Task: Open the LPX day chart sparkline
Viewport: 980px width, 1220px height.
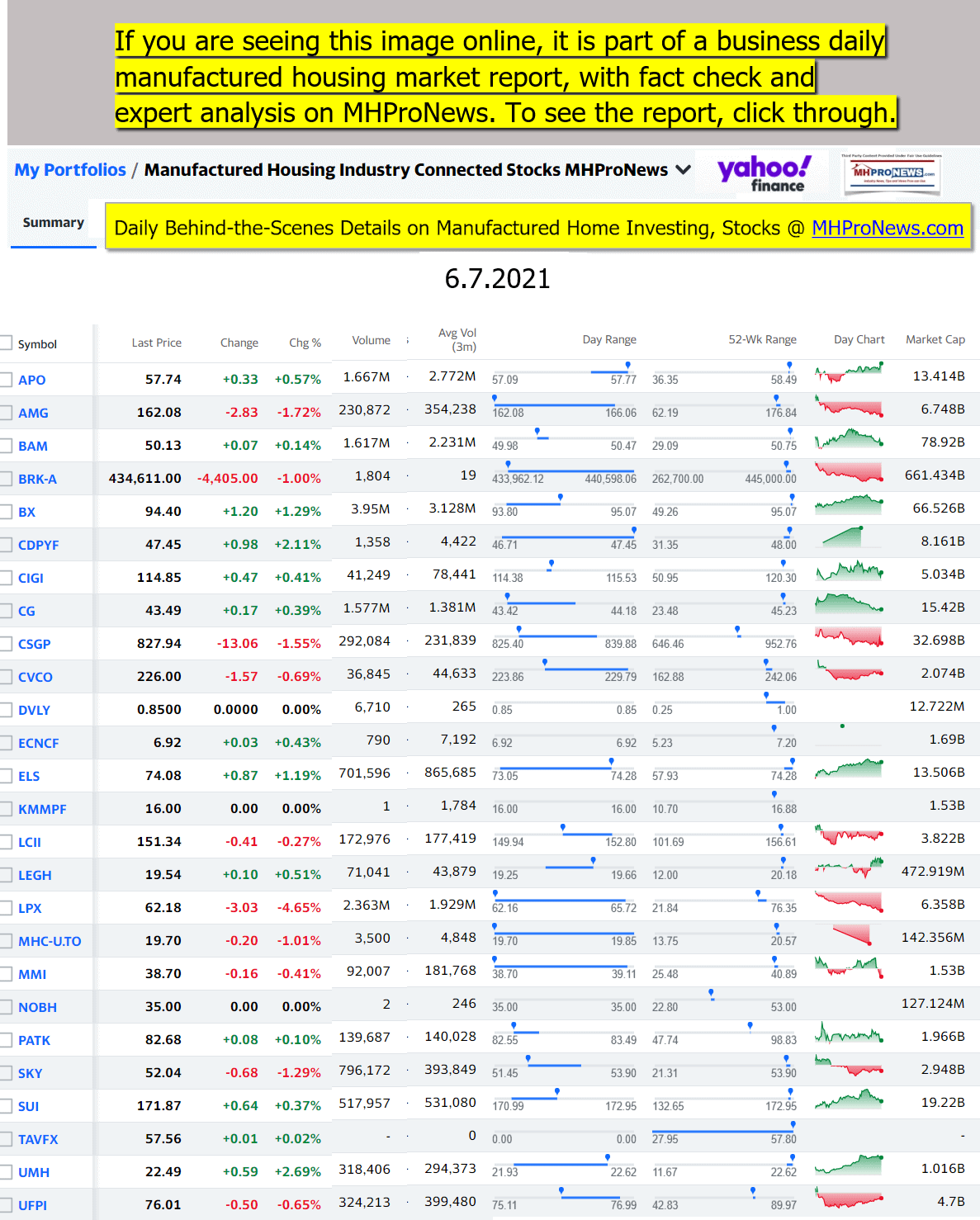Action: [x=849, y=901]
